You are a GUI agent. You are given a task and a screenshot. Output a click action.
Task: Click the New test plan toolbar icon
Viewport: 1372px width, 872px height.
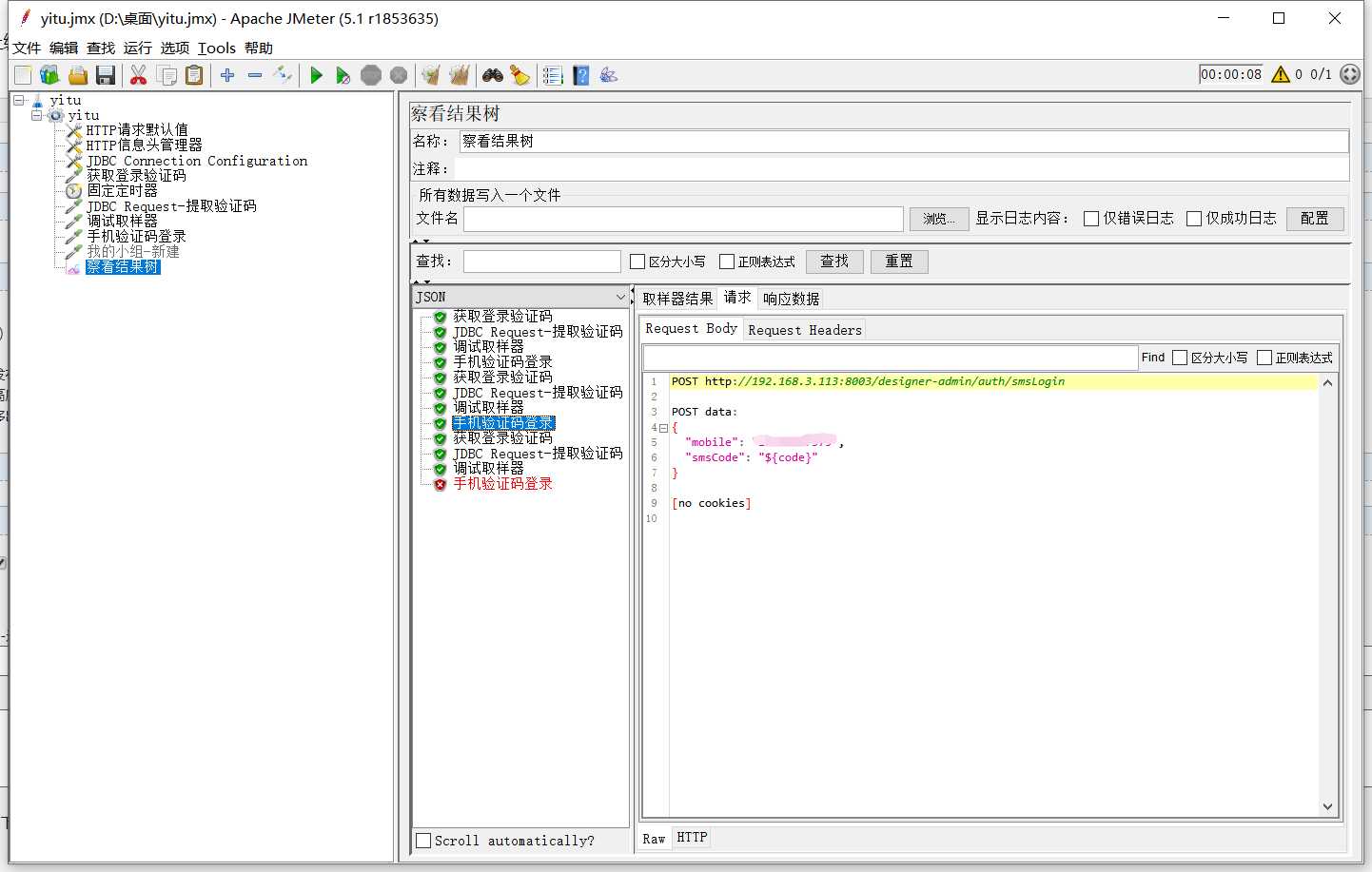pos(23,75)
